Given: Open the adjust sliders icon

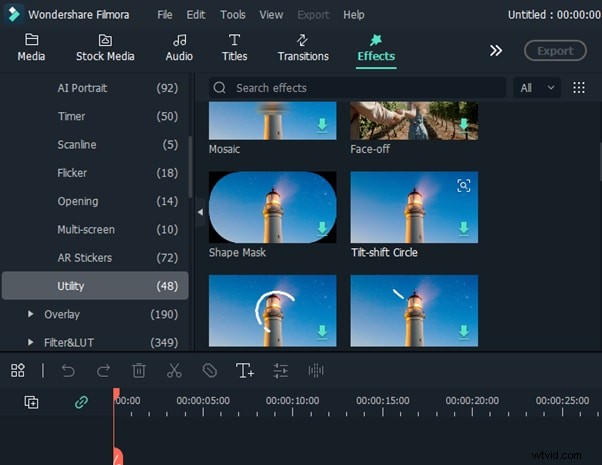Looking at the screenshot, I should pyautogui.click(x=280, y=371).
